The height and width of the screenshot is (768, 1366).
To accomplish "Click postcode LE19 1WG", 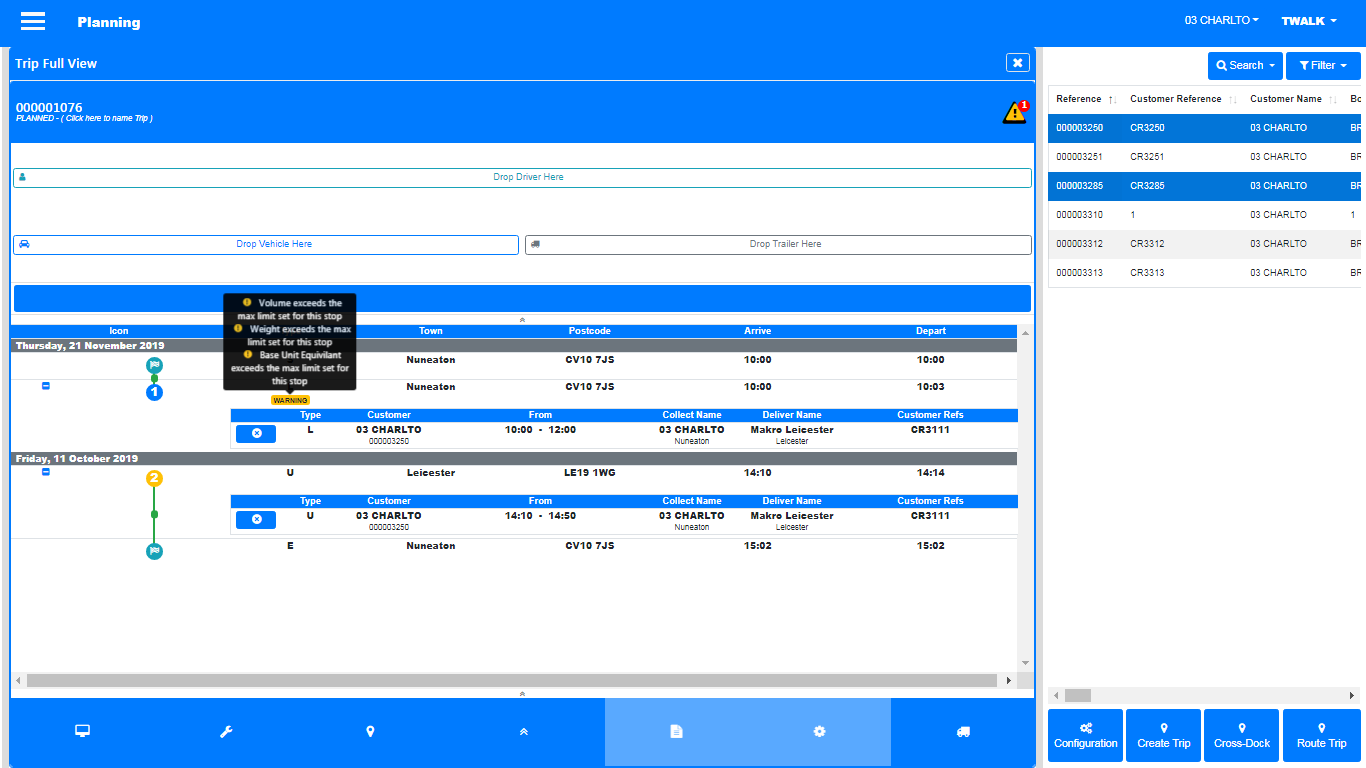I will [590, 473].
